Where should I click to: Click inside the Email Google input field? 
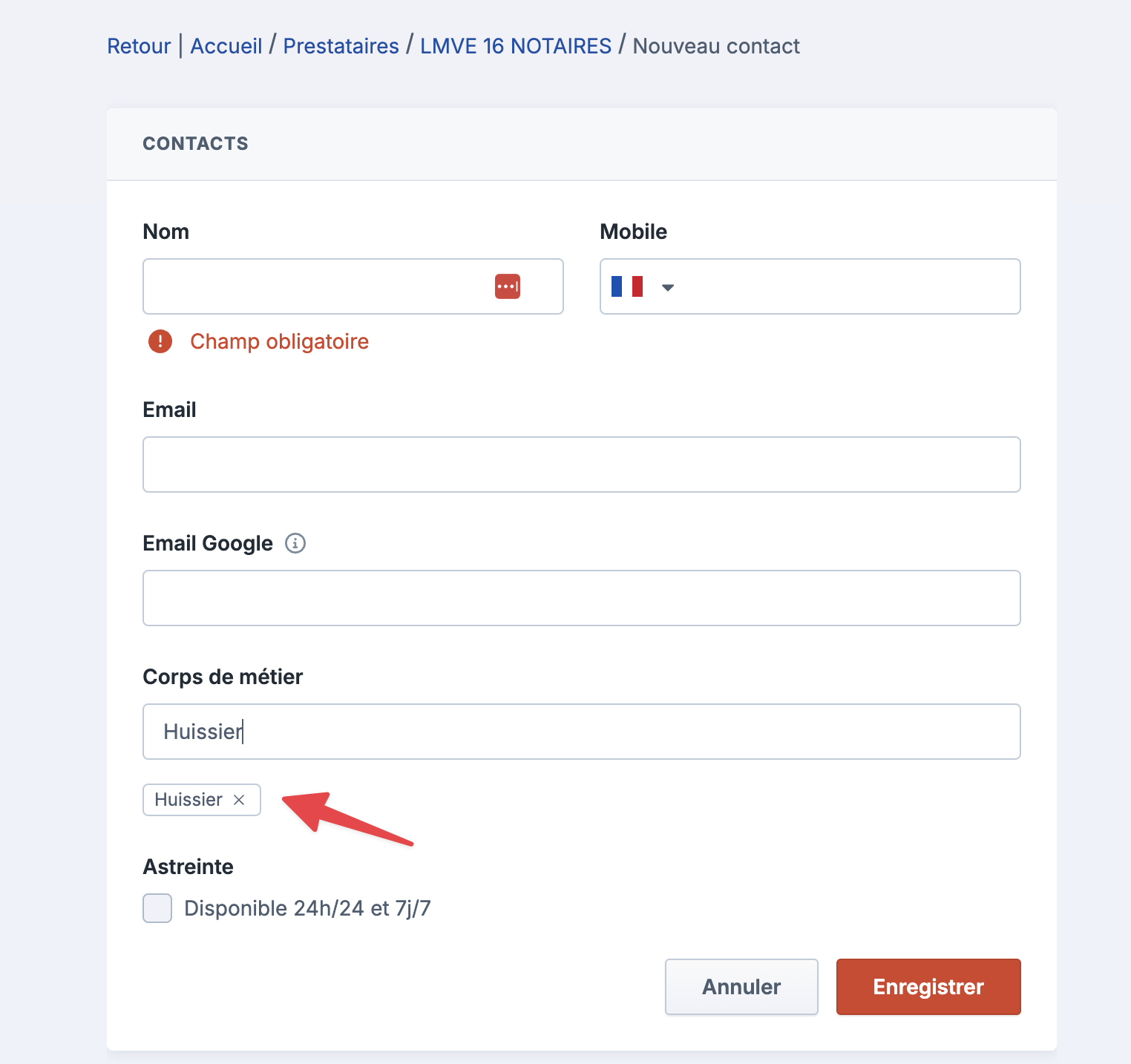582,598
